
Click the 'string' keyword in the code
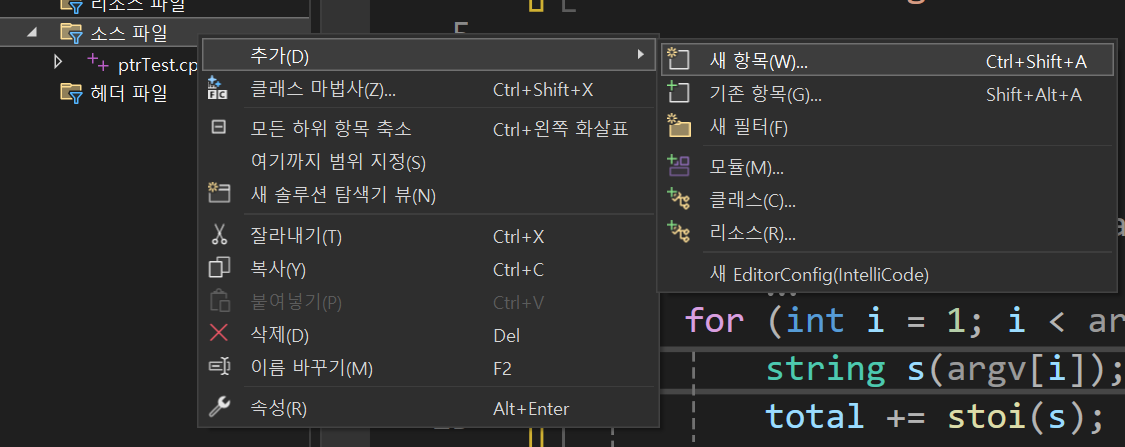[825, 370]
